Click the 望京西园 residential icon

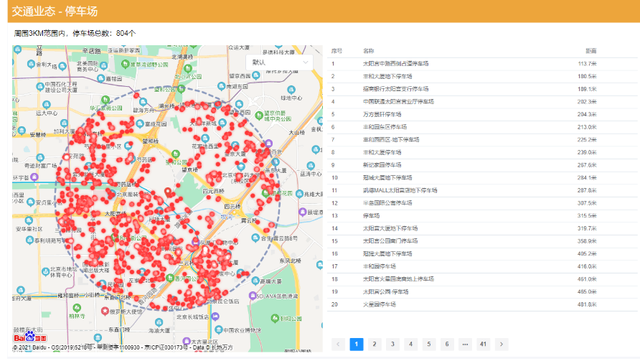256,75
